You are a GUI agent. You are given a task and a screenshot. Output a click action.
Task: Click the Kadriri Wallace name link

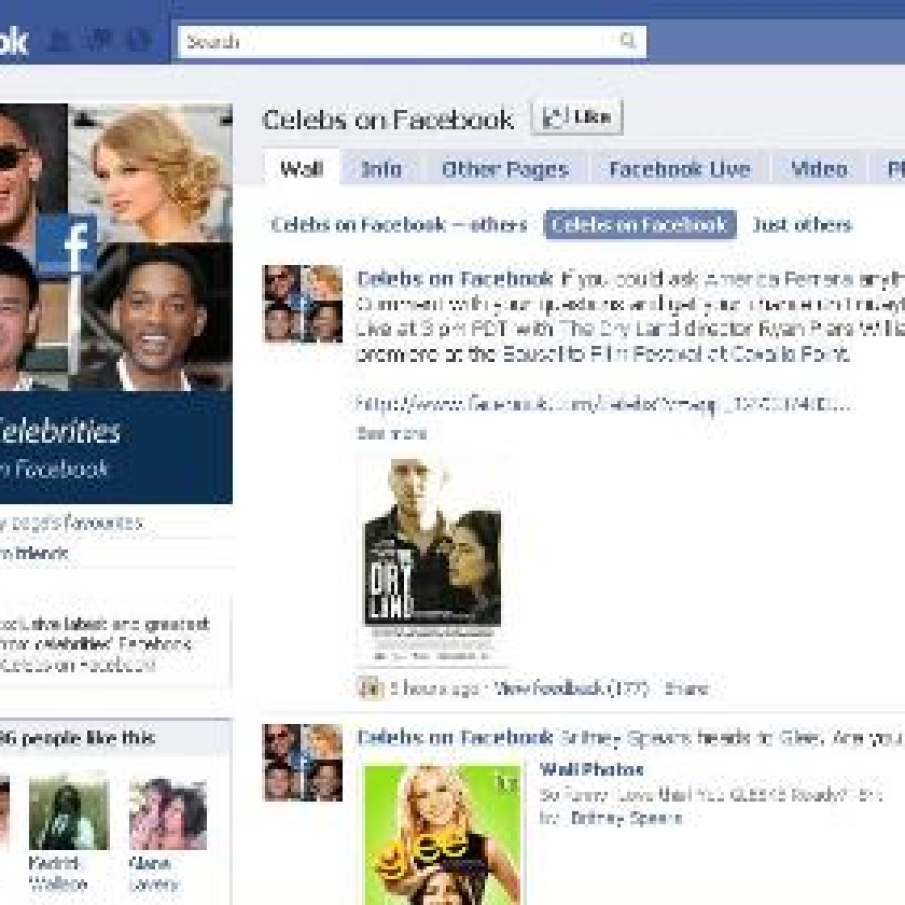[58, 874]
